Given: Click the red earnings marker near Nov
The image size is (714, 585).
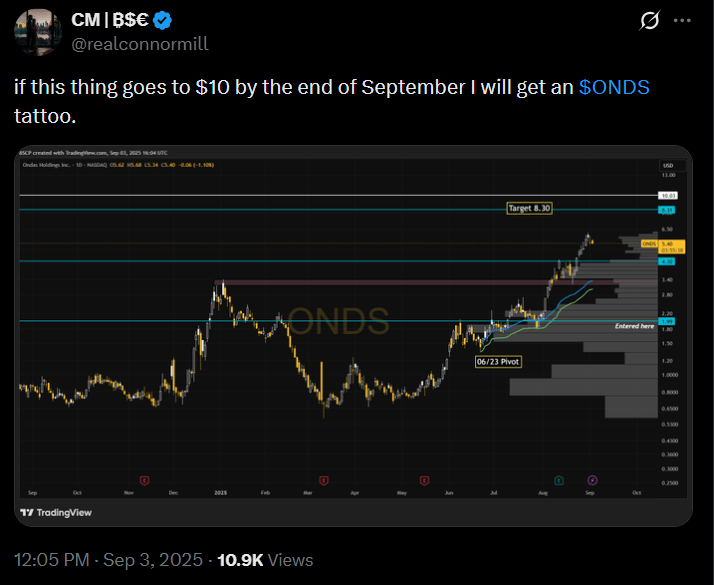Looking at the screenshot, I should pyautogui.click(x=144, y=480).
